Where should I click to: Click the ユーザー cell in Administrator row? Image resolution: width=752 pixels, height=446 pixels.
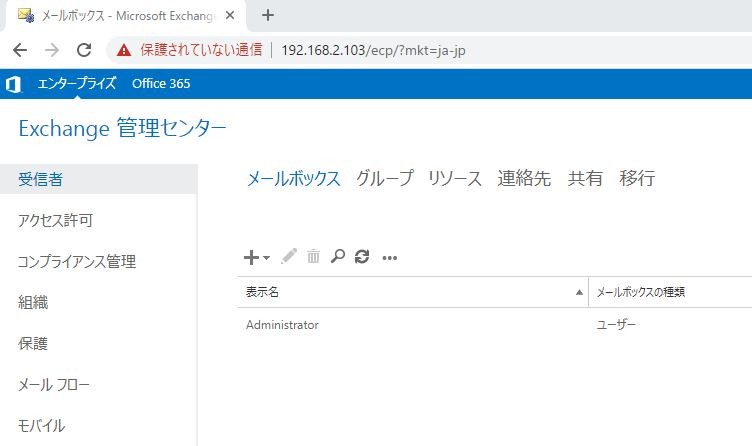(x=616, y=325)
